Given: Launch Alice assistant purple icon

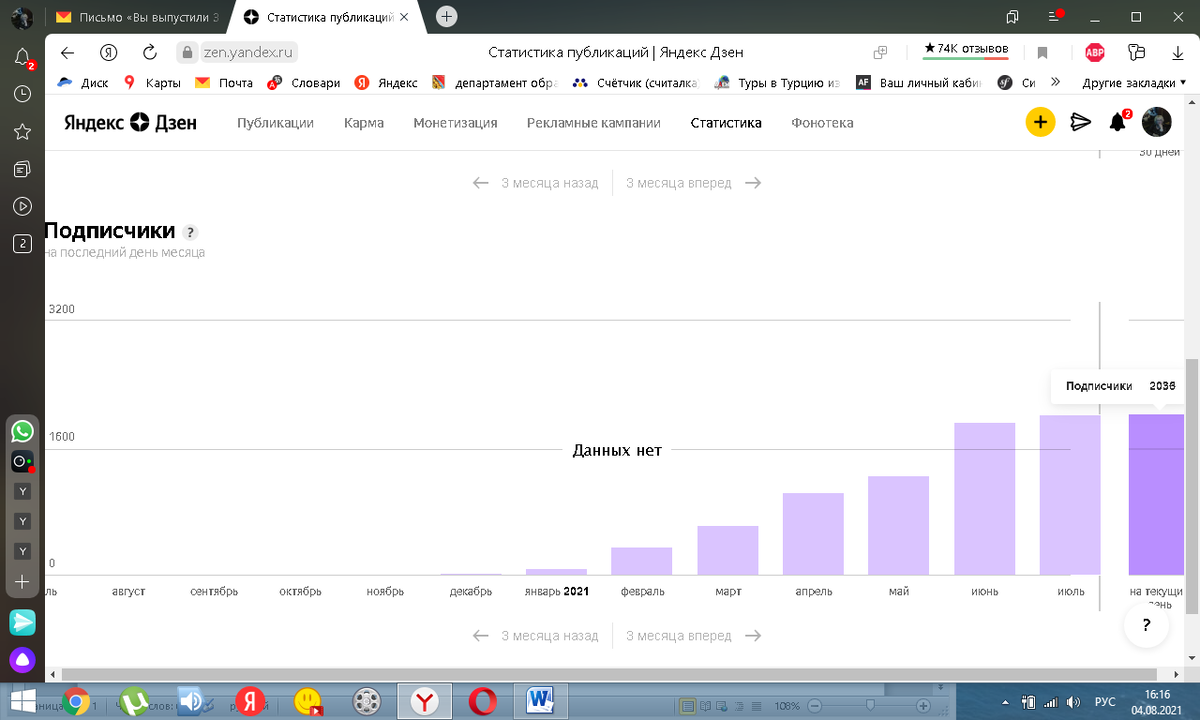Looking at the screenshot, I should (22, 660).
